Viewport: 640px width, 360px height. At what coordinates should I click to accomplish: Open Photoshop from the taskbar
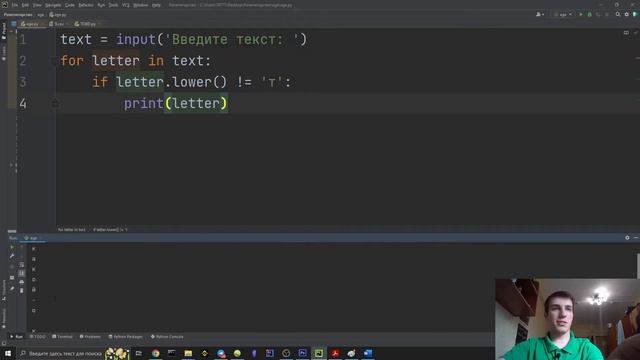302,353
